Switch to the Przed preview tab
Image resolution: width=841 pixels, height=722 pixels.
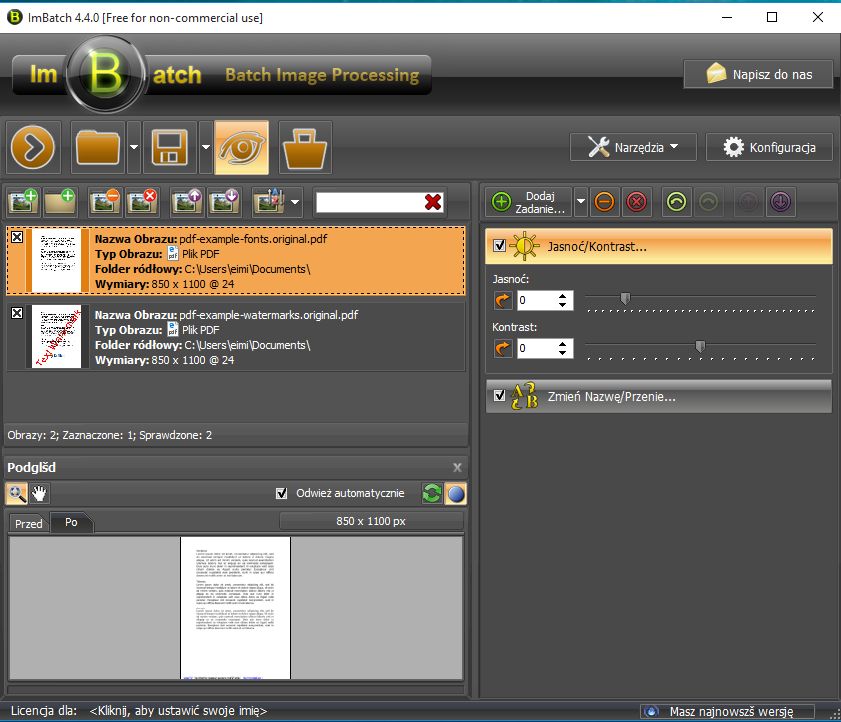[28, 524]
